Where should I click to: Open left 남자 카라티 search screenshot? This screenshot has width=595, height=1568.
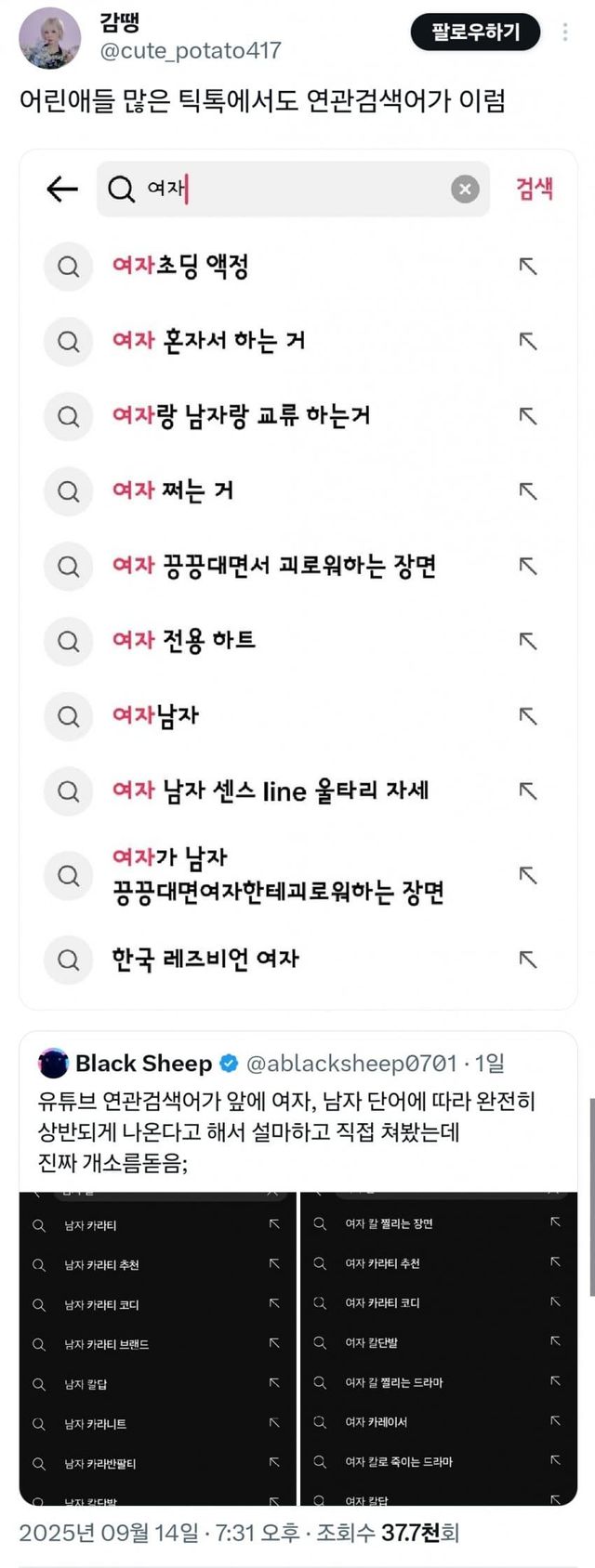pyautogui.click(x=158, y=1348)
